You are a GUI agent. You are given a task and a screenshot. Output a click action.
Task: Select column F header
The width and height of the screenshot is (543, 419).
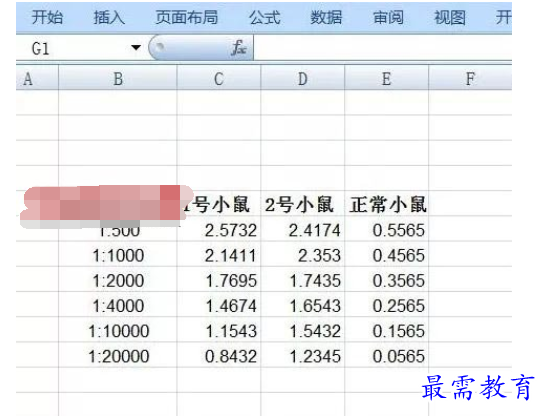point(470,79)
